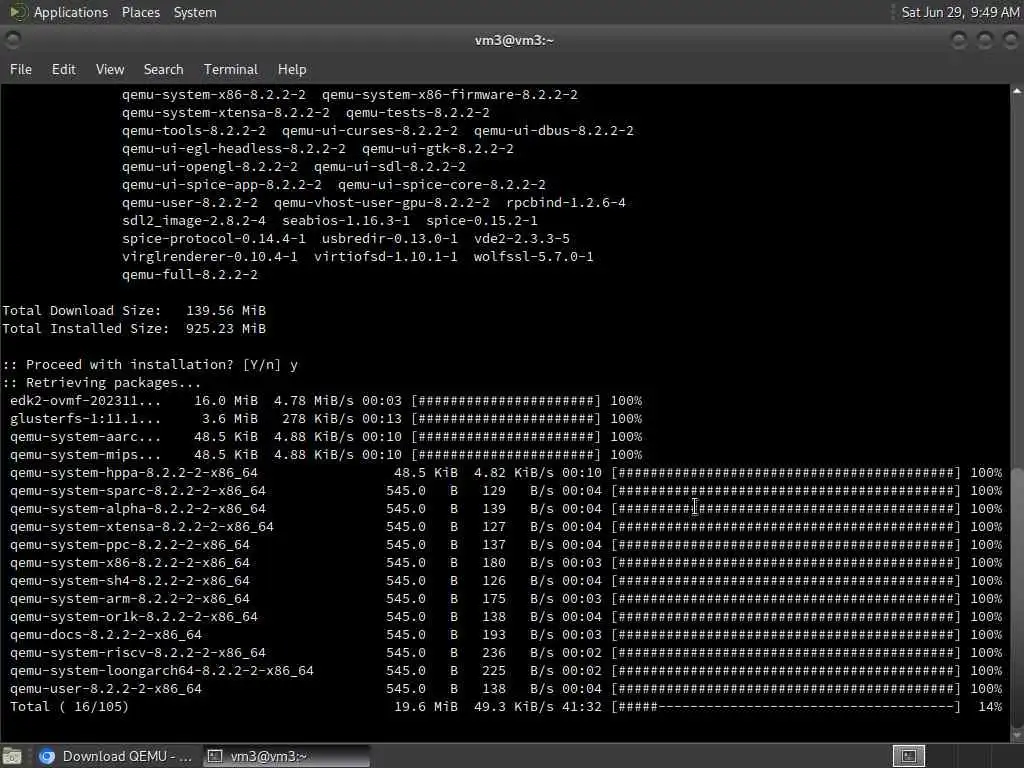Screen dimensions: 1024x768
Task: Click the distro logo icon beside Applications
Action: 18,12
